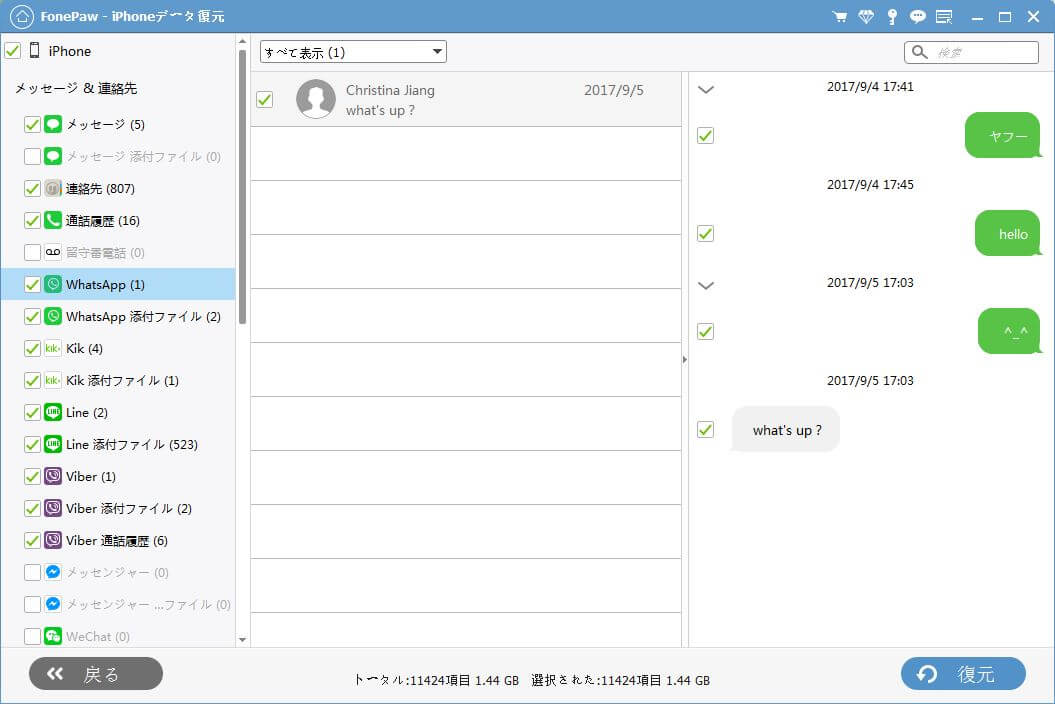1055x704 pixels.
Task: Click the Viber attachments icon
Action: [53, 508]
